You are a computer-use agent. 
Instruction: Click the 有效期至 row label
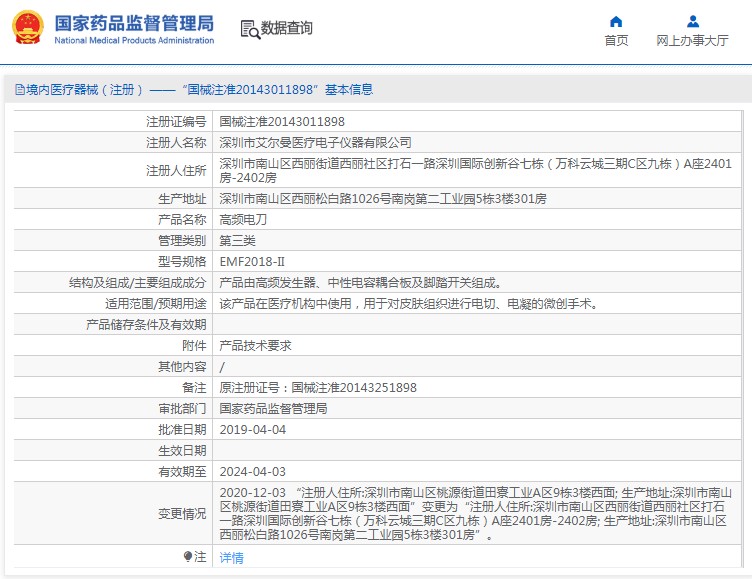[x=182, y=472]
